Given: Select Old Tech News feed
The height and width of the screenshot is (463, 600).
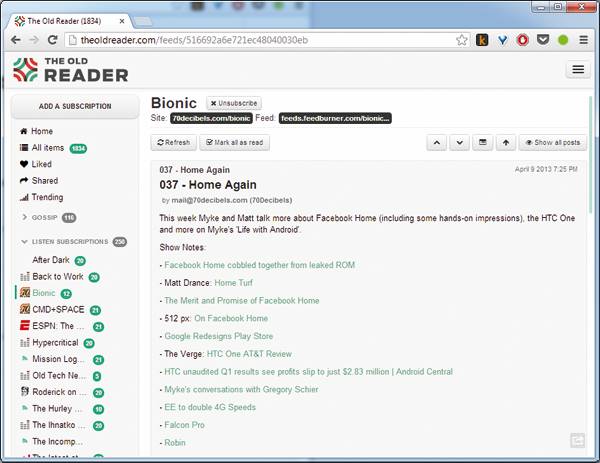Looking at the screenshot, I should 59,375.
